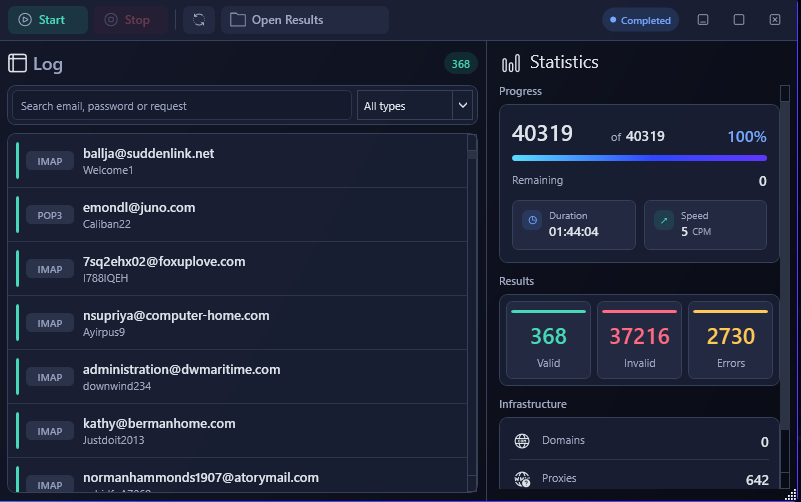Image resolution: width=801 pixels, height=502 pixels.
Task: Close the application window
Action: coord(775,20)
